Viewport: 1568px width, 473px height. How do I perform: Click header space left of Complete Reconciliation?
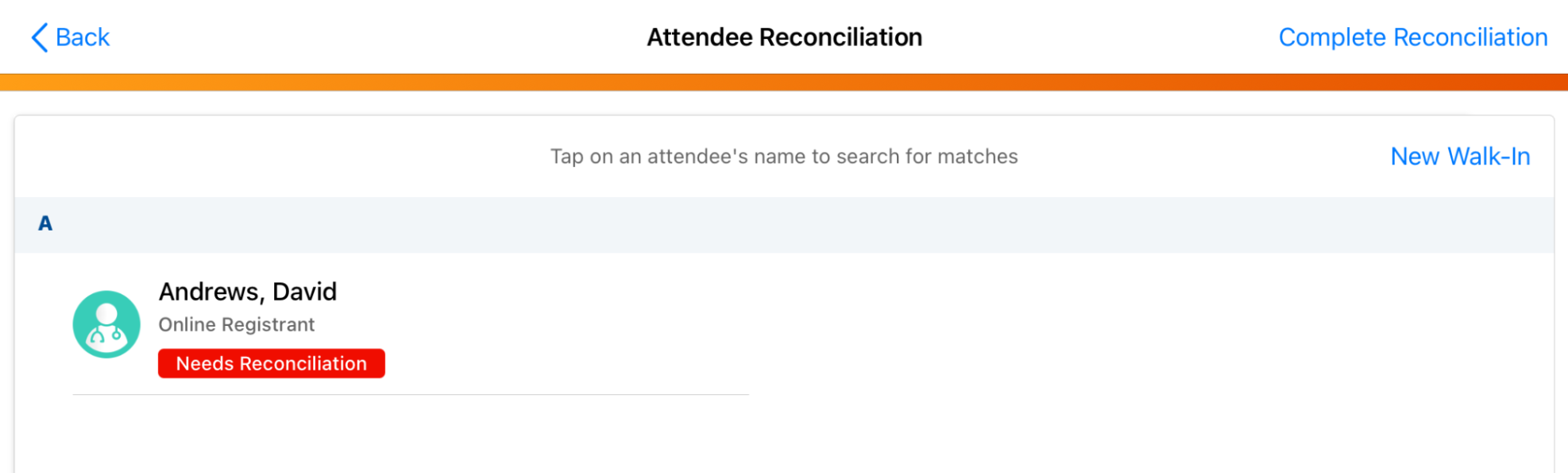(1112, 37)
